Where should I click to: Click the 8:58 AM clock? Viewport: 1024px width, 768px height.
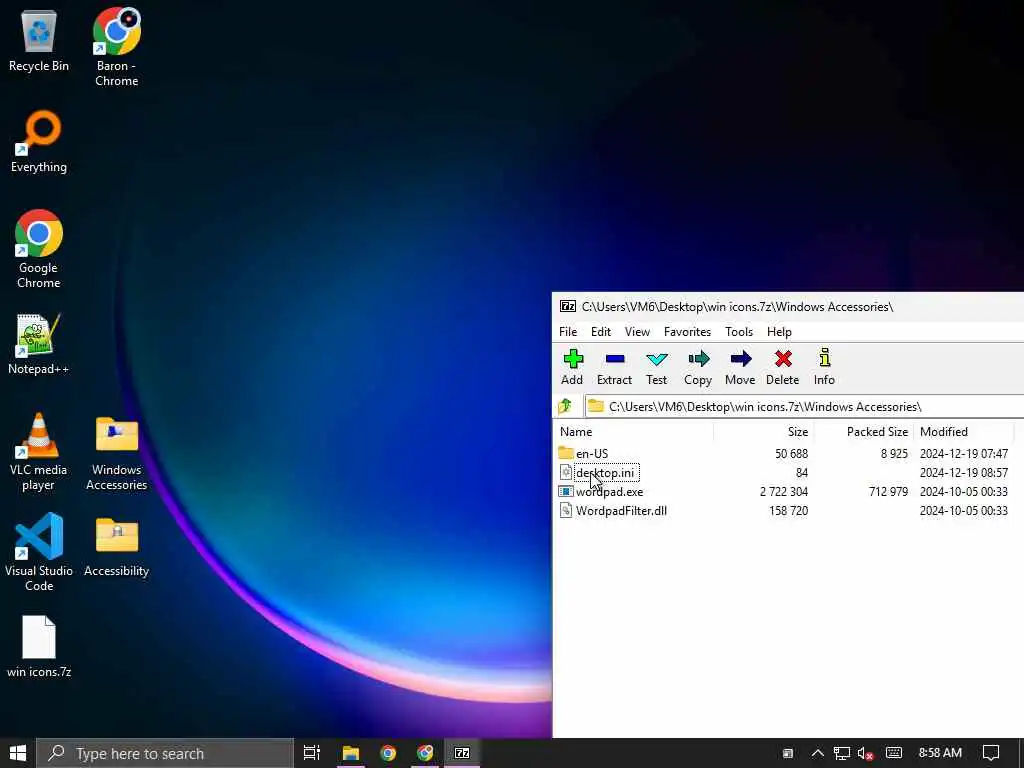(x=940, y=753)
